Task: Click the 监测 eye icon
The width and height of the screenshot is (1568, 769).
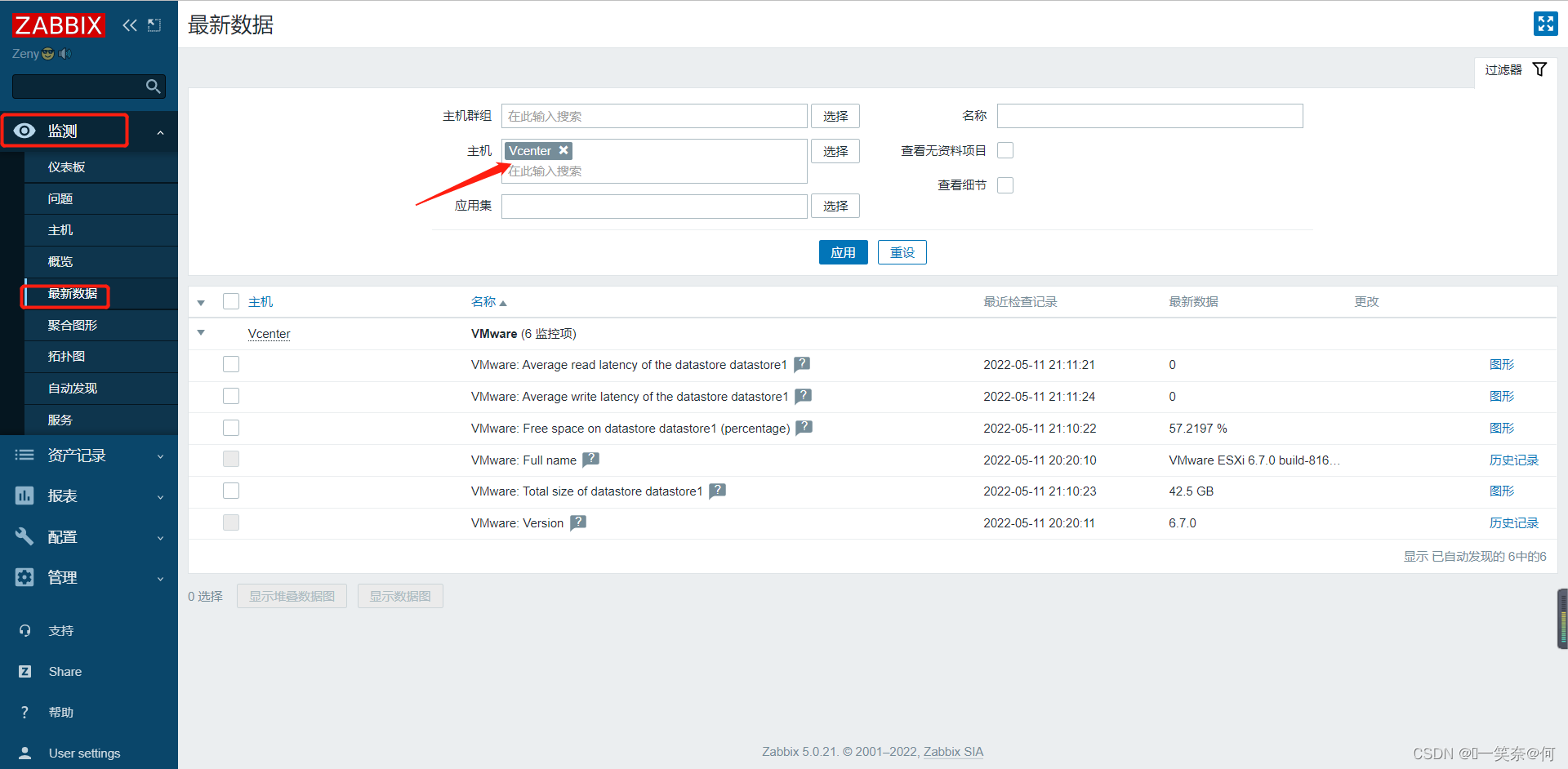Action: click(24, 131)
